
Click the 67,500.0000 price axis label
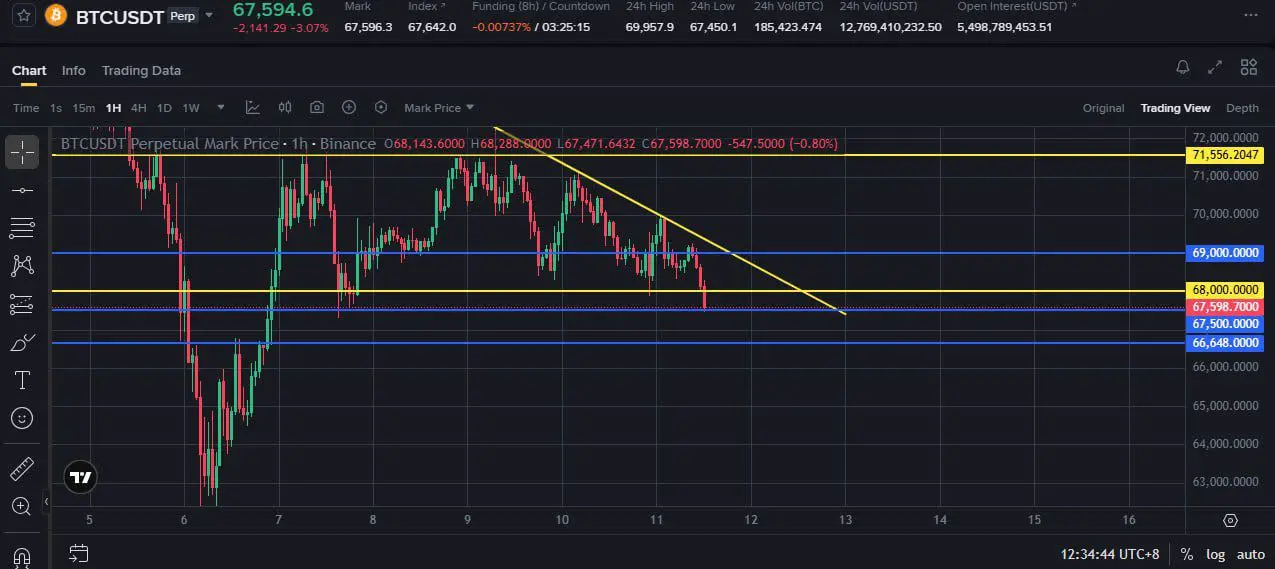(x=1225, y=324)
